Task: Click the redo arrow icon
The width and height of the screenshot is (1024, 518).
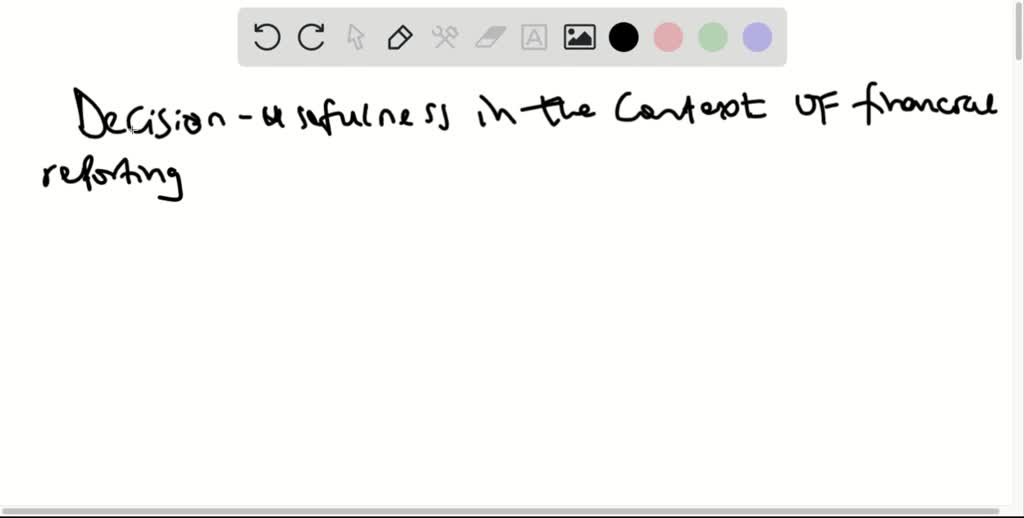Action: click(x=311, y=37)
